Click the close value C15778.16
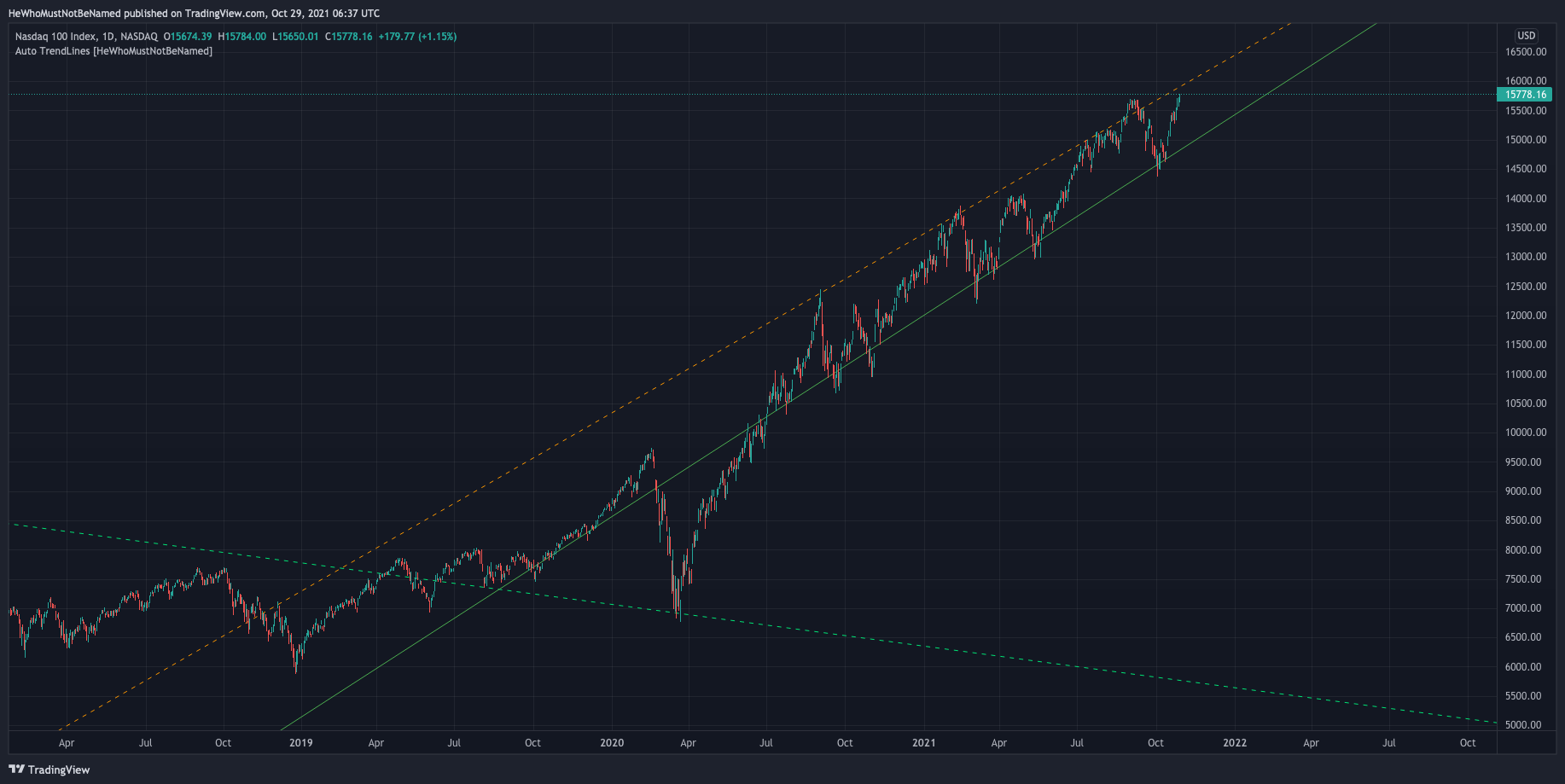Screen dimensions: 1565x784 tap(348, 37)
